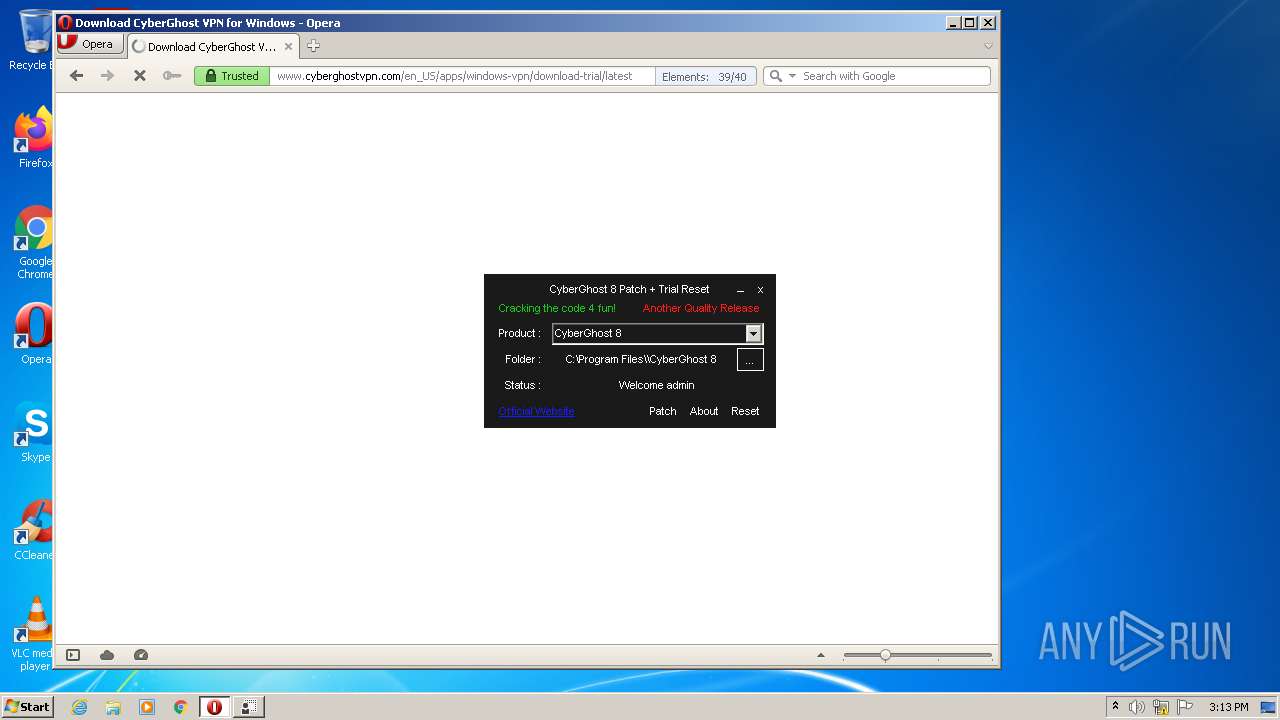Click the Welcome admin status text
The width and height of the screenshot is (1280, 720).
[656, 385]
